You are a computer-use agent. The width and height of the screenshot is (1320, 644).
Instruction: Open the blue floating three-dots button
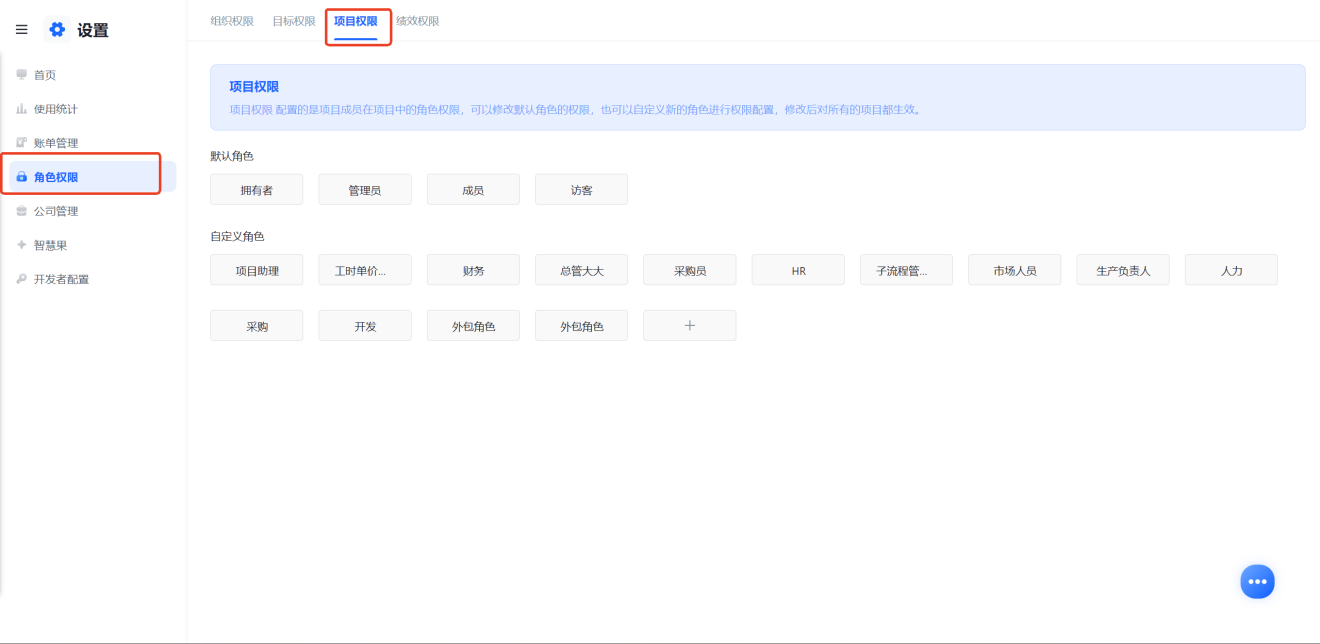pyautogui.click(x=1257, y=581)
